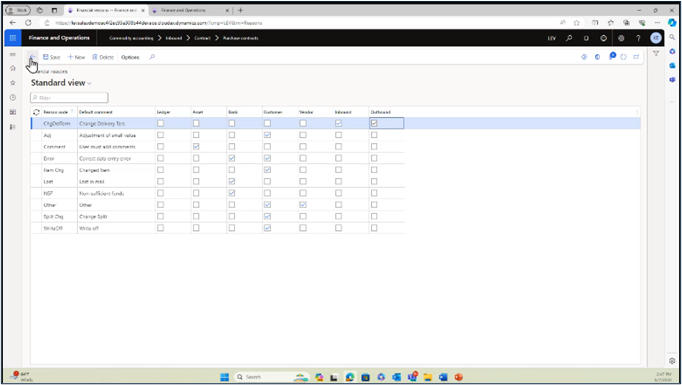
Task: Open the Default comment column header menu
Action: pos(96,112)
